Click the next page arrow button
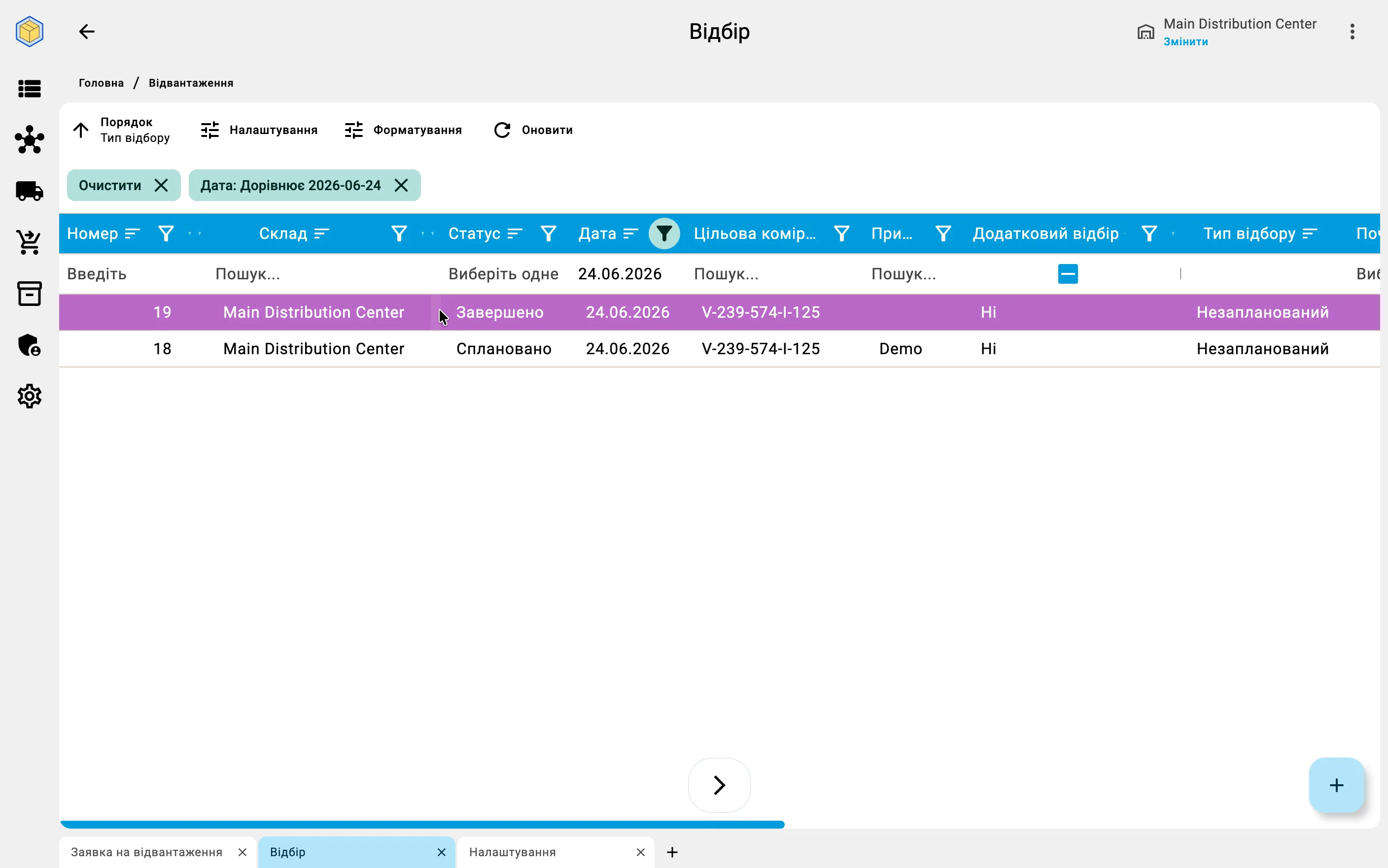1388x868 pixels. point(720,785)
